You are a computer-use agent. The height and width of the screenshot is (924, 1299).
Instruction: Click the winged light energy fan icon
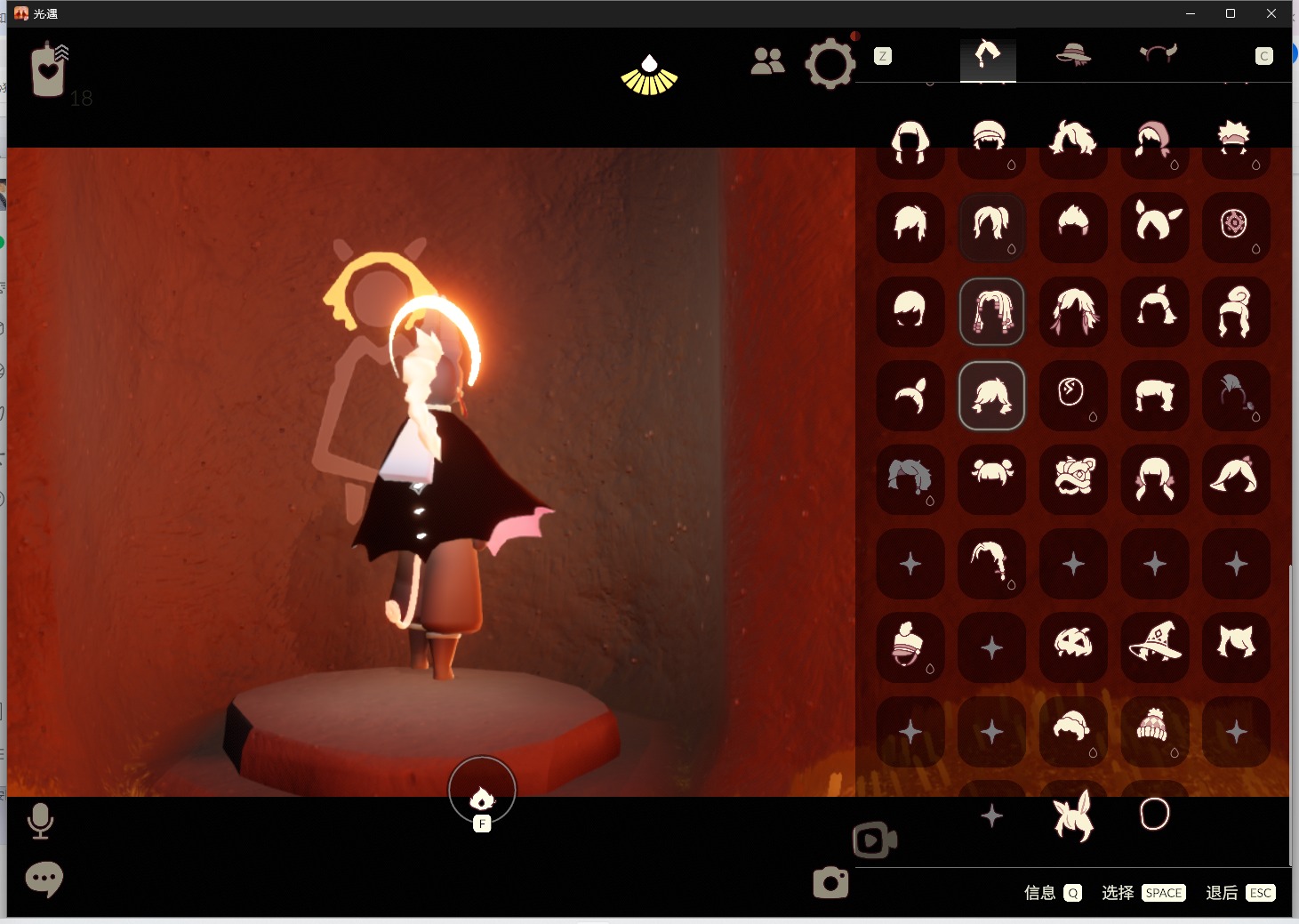pos(649,75)
